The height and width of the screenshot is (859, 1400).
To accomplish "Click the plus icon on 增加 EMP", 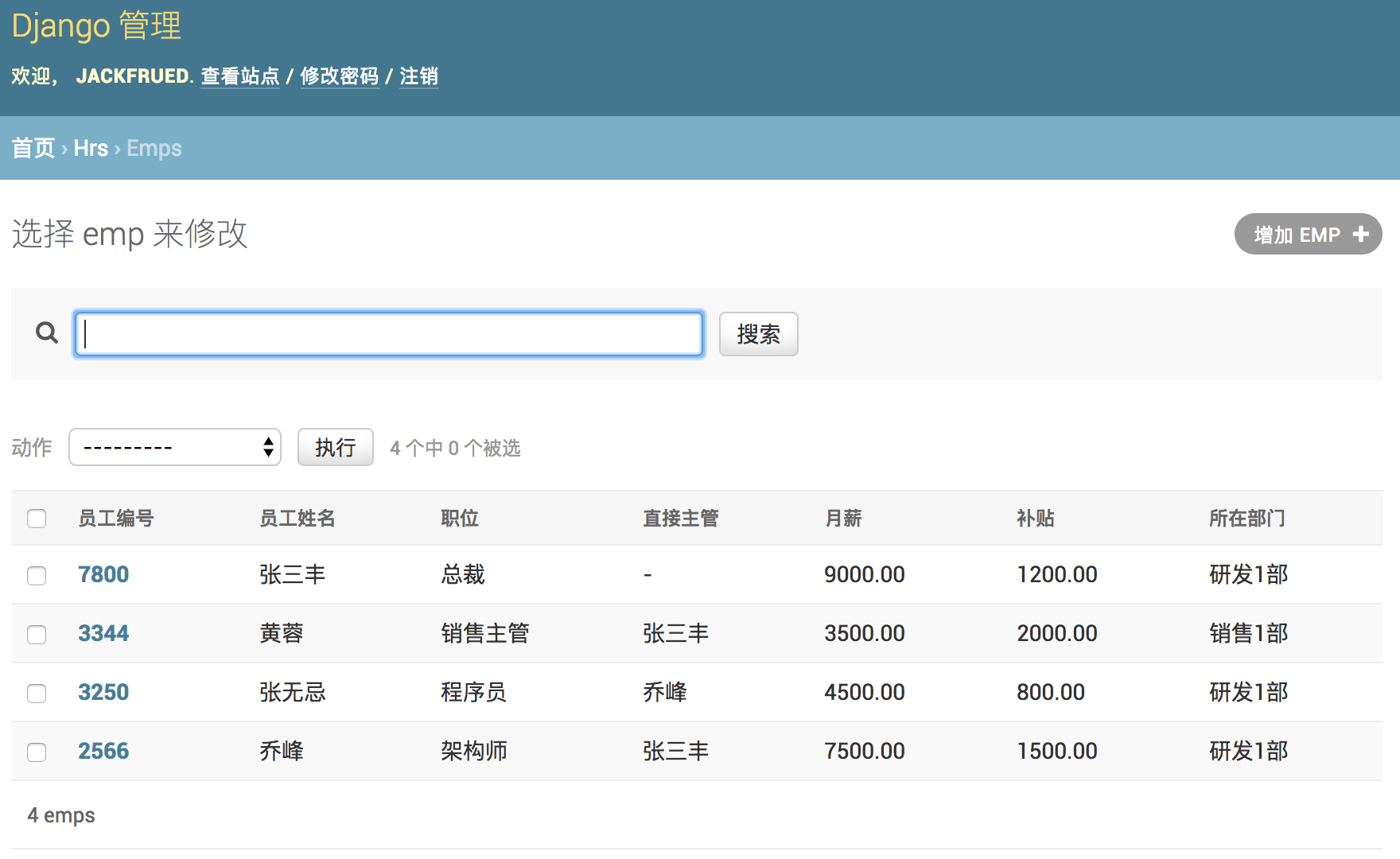I will pos(1361,234).
